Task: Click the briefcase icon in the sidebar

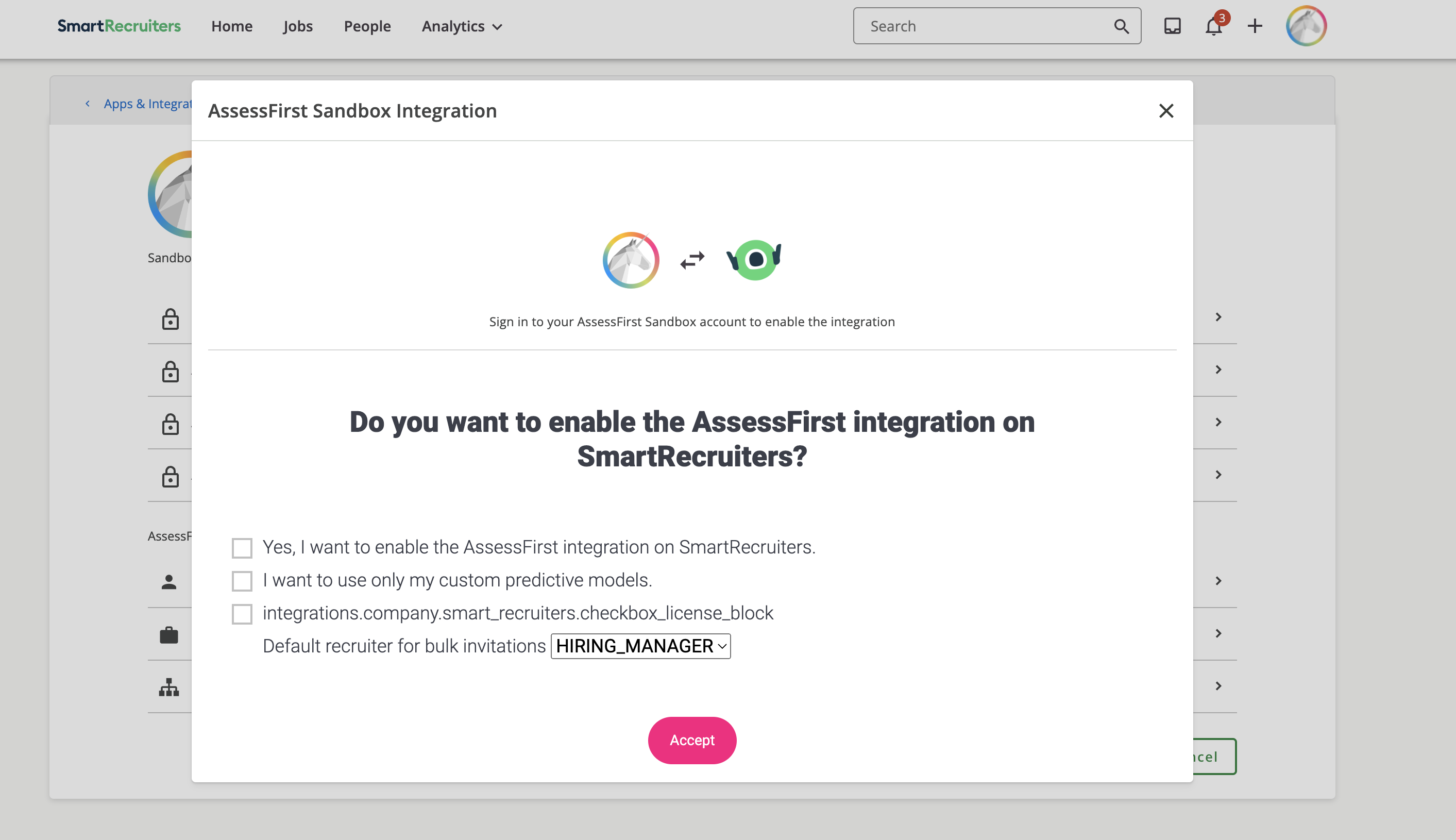Action: tap(168, 634)
